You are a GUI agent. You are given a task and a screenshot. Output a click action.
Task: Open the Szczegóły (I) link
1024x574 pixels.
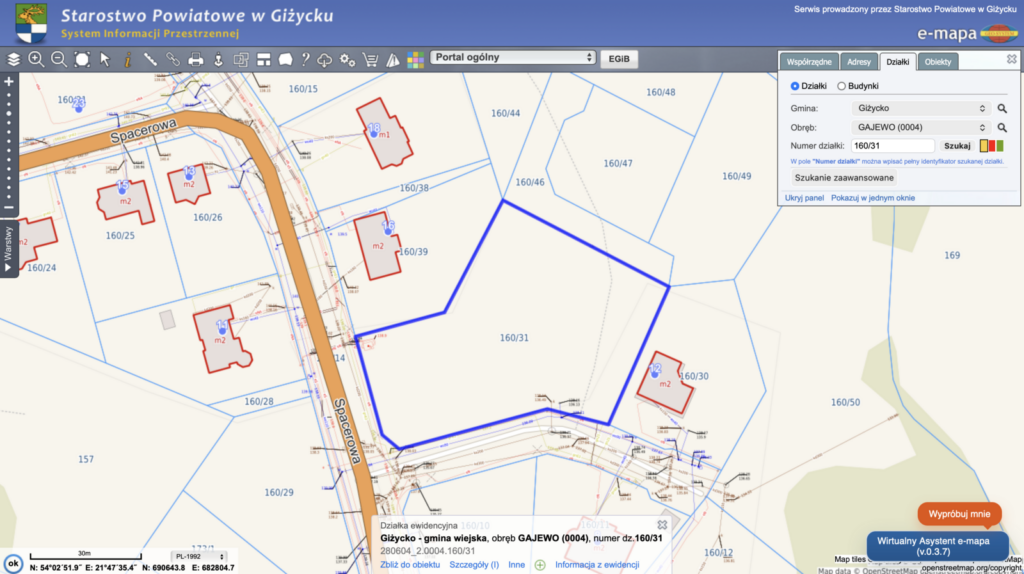click(473, 565)
